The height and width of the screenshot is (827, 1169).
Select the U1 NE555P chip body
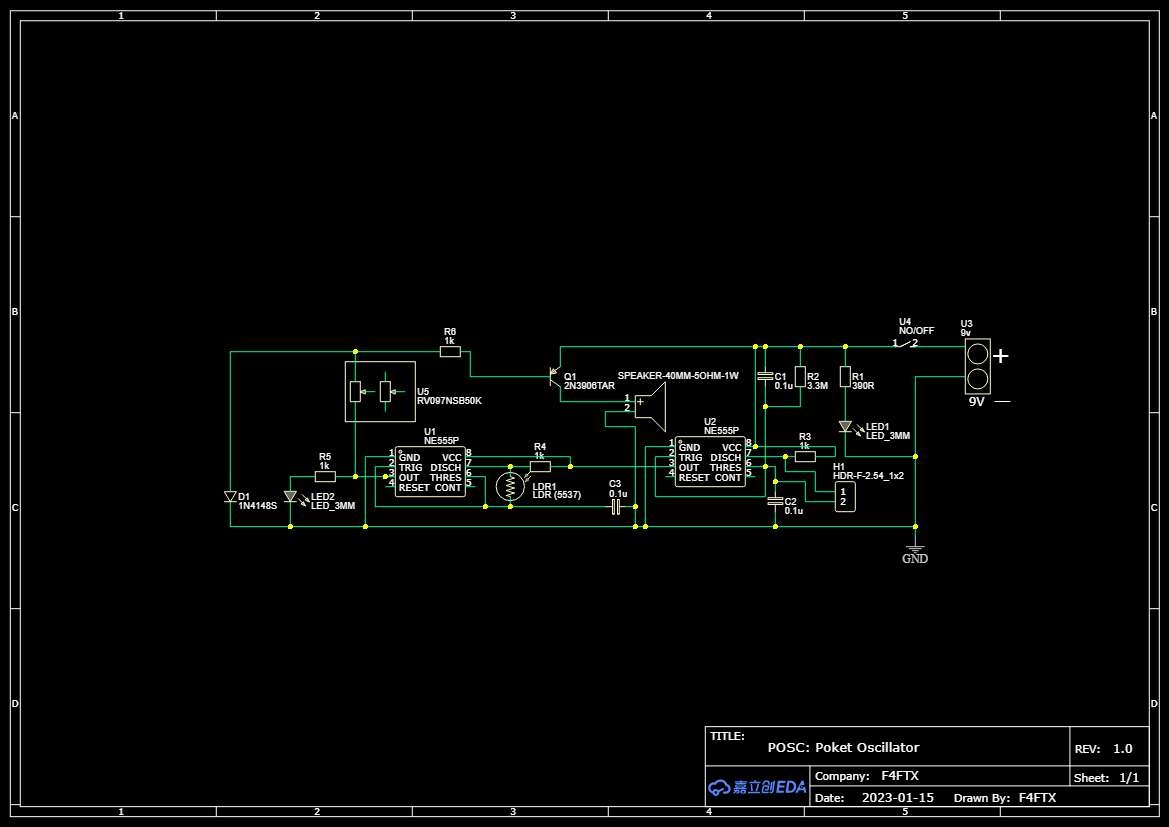(x=430, y=472)
